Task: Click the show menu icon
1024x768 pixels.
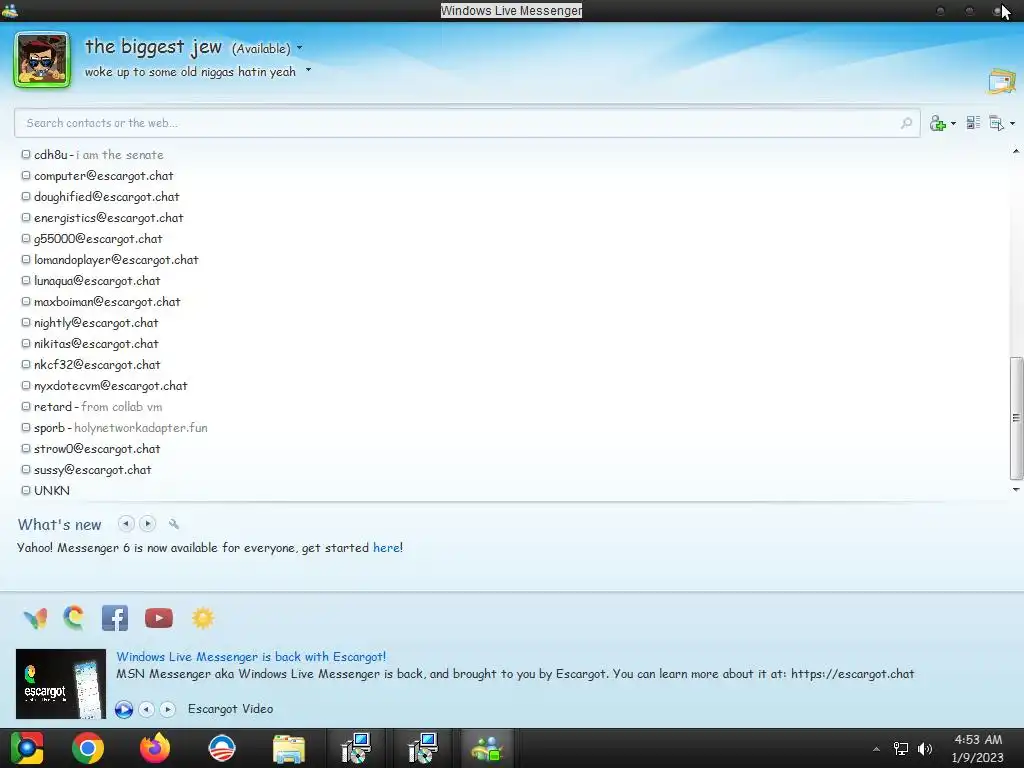Action: click(997, 123)
